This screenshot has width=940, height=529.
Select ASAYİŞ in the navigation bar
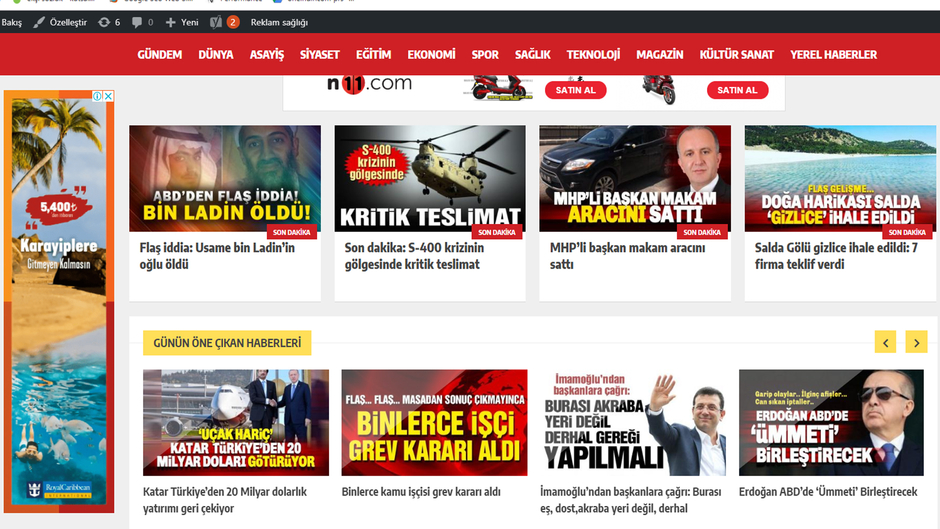pyautogui.click(x=267, y=55)
